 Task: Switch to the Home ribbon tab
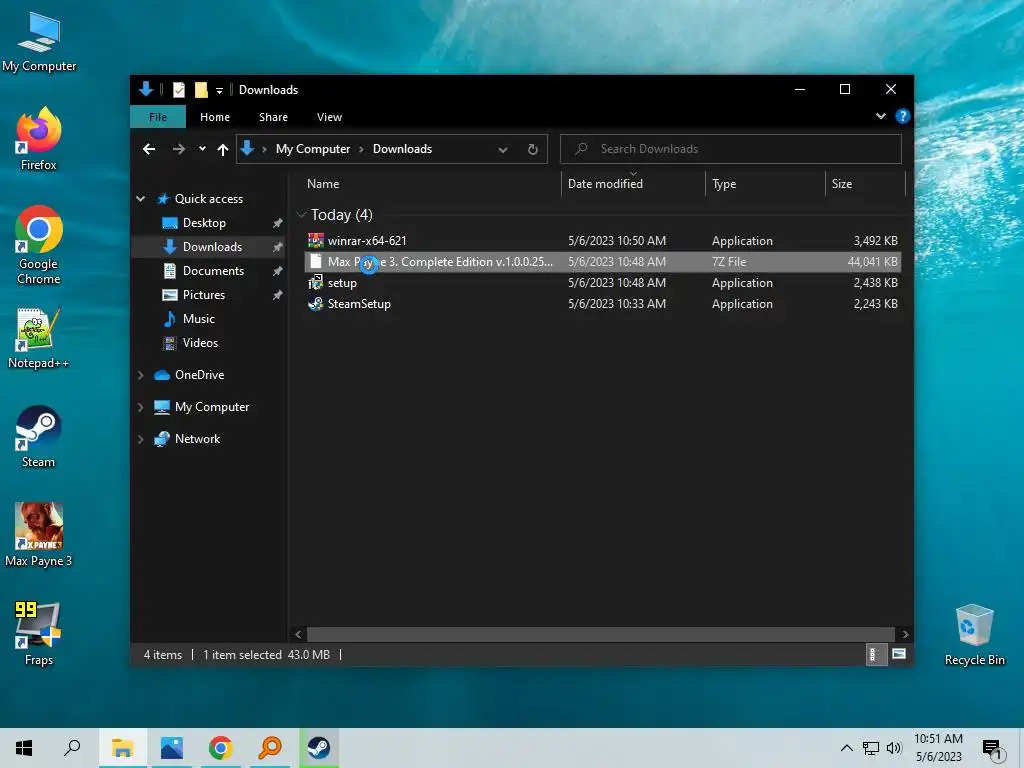(215, 117)
